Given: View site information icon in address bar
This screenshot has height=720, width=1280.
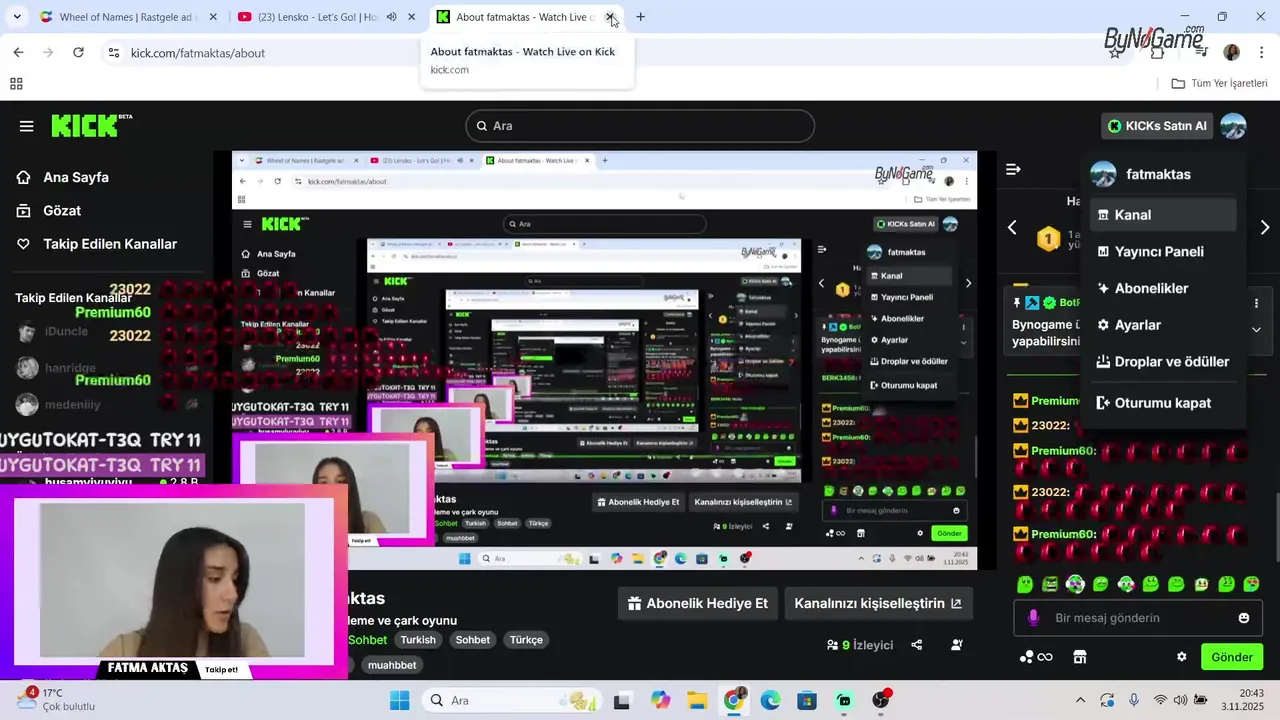Looking at the screenshot, I should pyautogui.click(x=113, y=52).
